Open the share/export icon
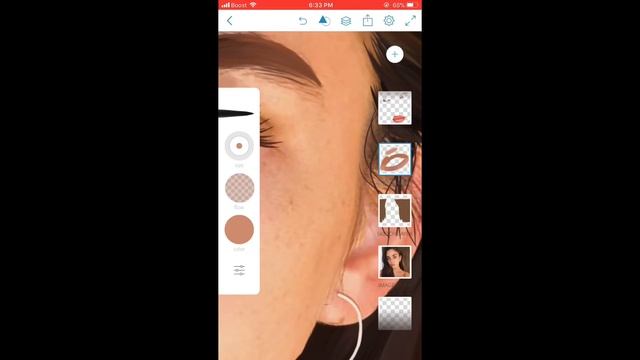Screen dimensions: 640x360 click(x=368, y=20)
